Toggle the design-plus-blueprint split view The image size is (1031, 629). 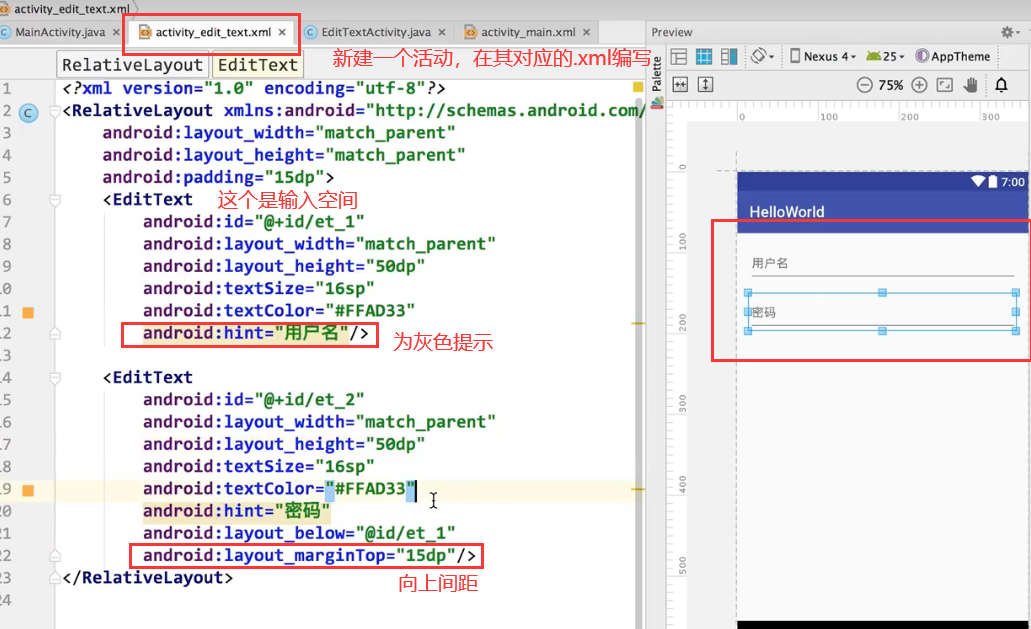coord(727,56)
